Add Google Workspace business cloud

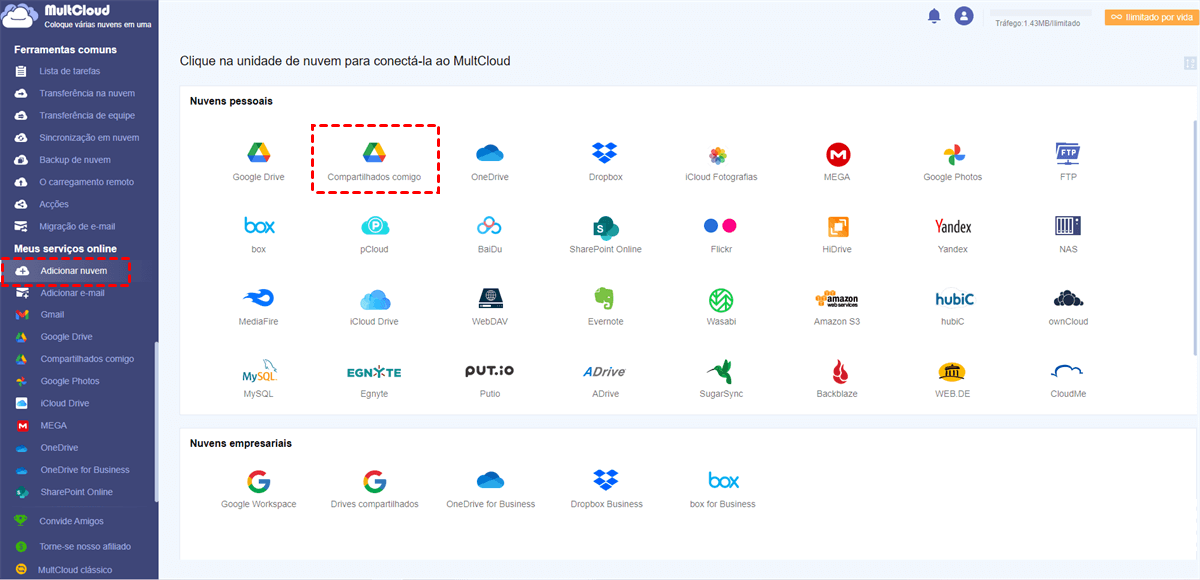point(259,489)
